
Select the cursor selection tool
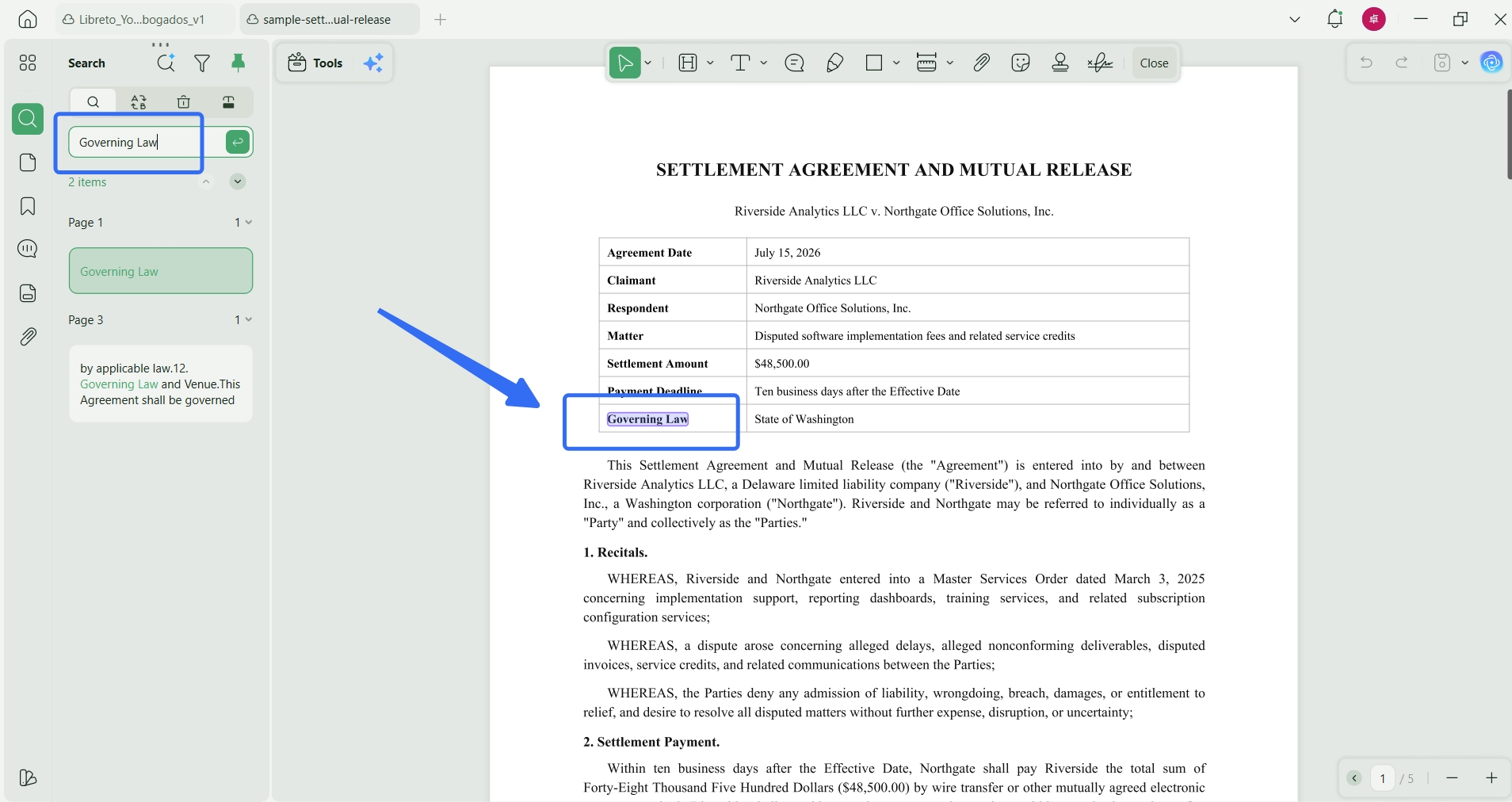coord(624,63)
